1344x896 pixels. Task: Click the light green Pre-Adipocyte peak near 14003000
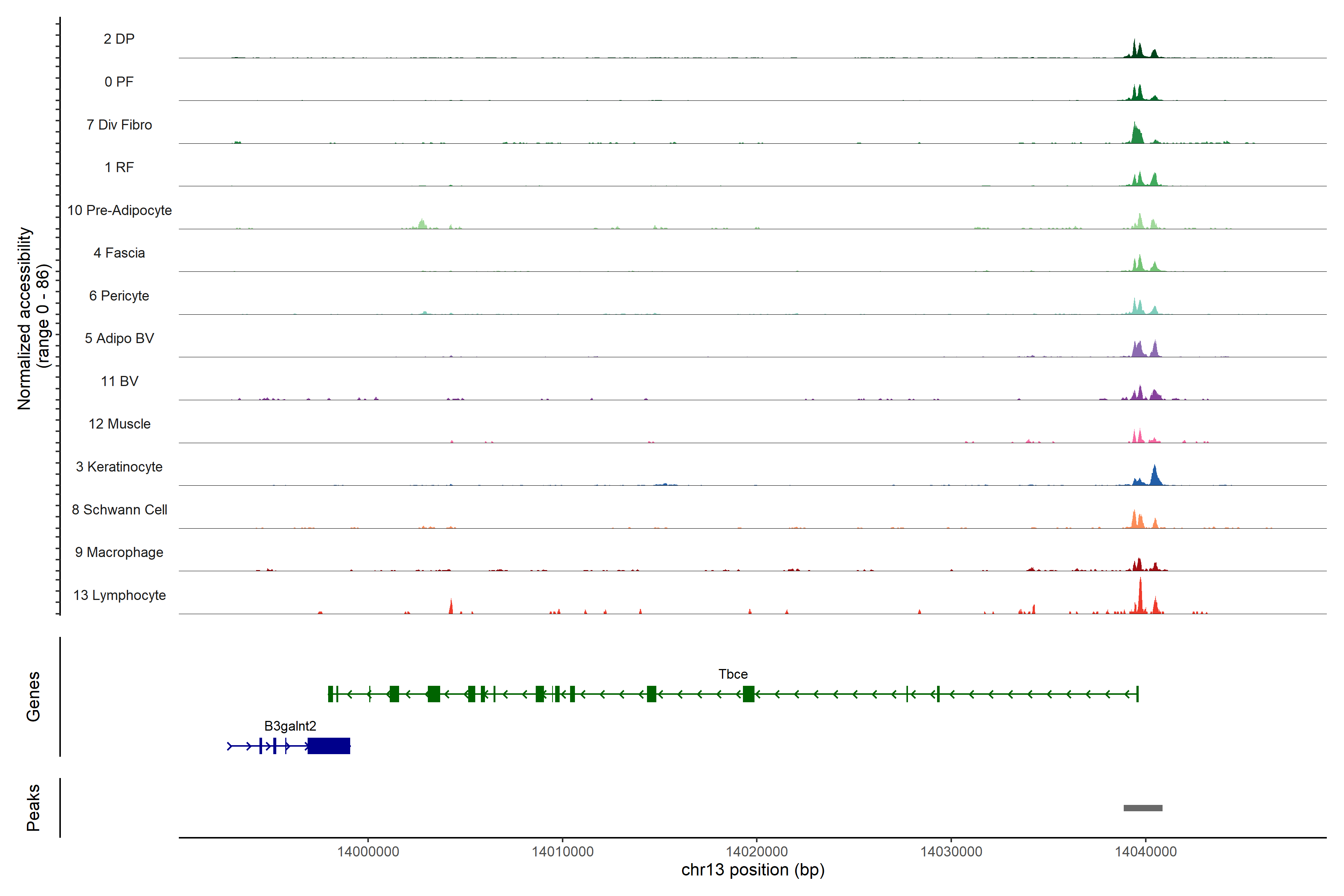(422, 224)
